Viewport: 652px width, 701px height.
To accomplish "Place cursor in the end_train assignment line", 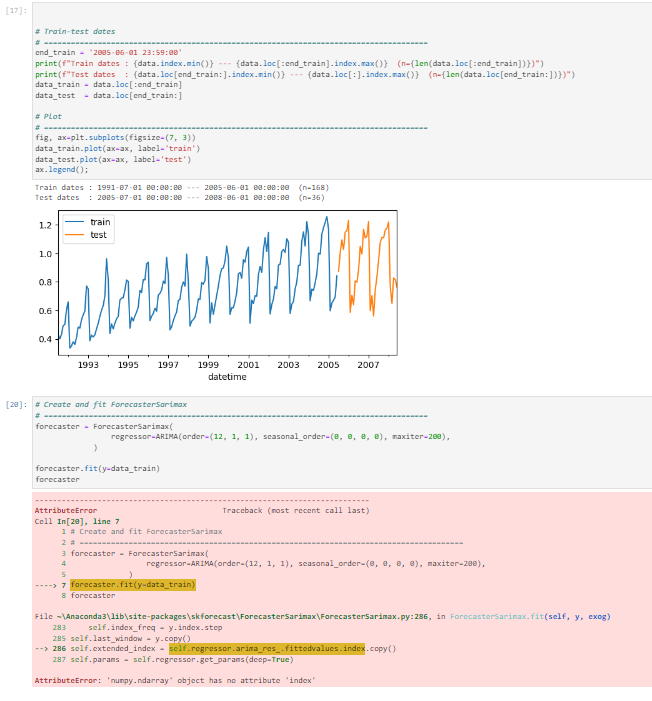I will click(109, 52).
